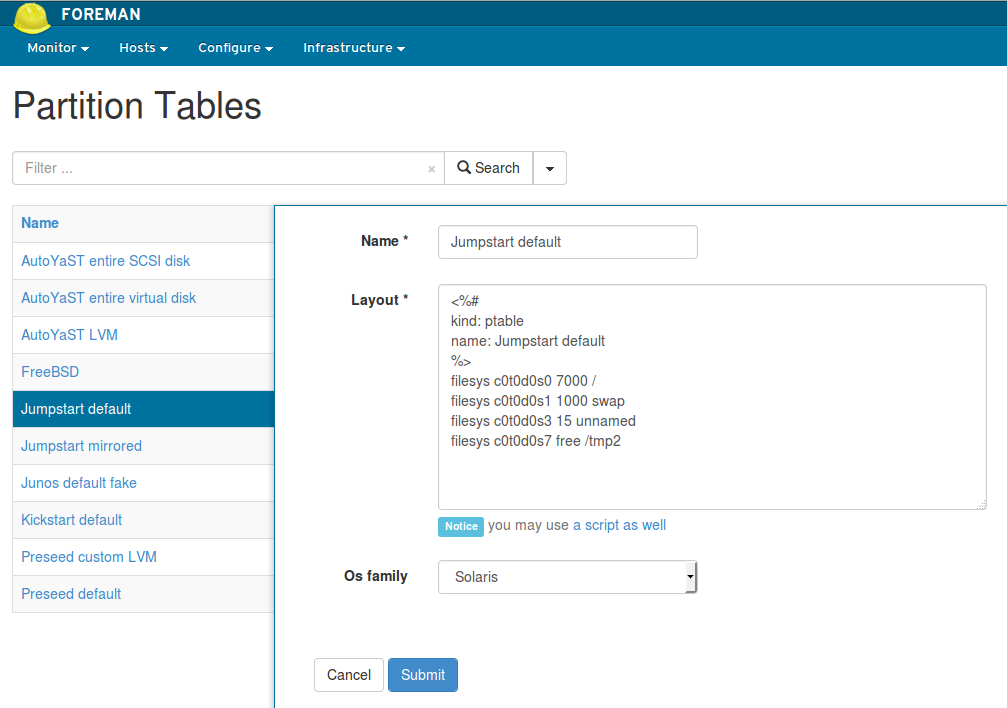Expand the search options dropdown arrow
This screenshot has width=1007, height=708.
[550, 168]
